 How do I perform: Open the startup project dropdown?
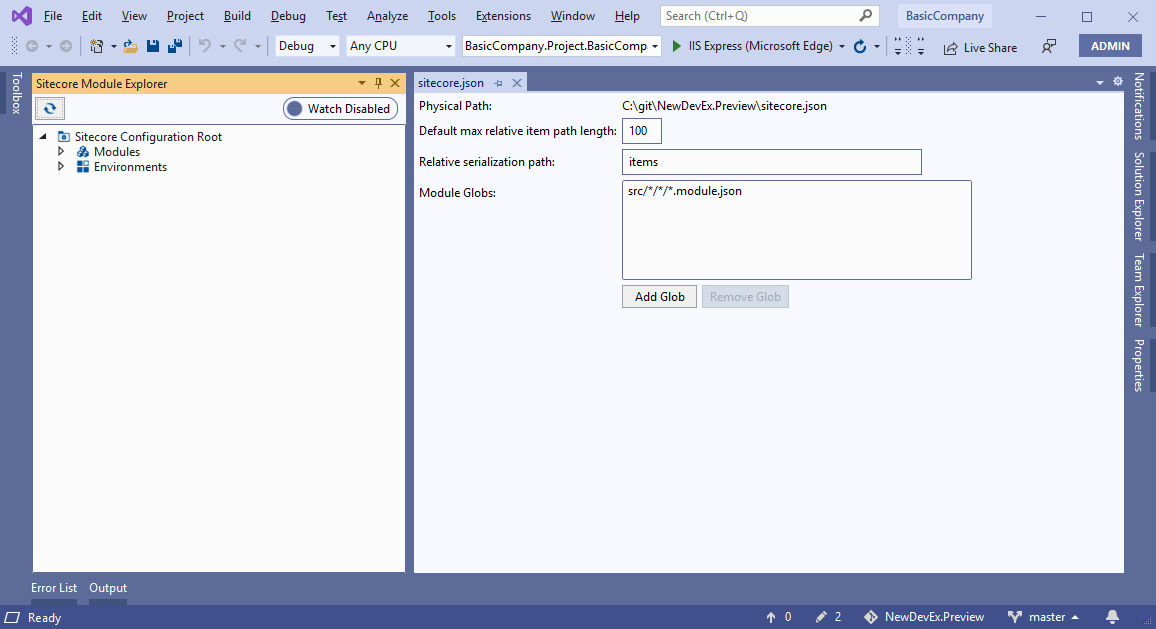click(561, 46)
